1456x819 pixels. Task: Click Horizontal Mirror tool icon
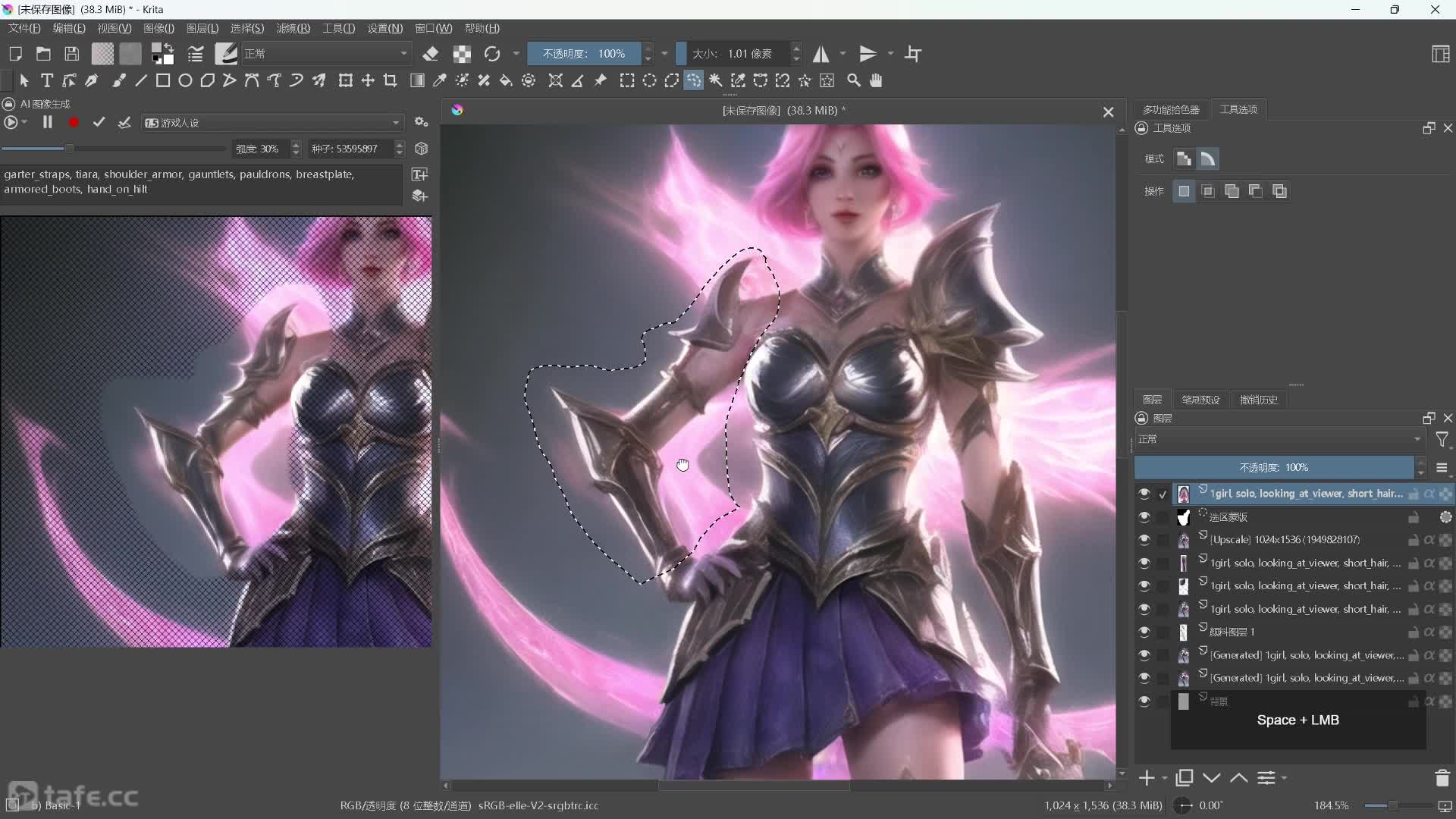[821, 54]
